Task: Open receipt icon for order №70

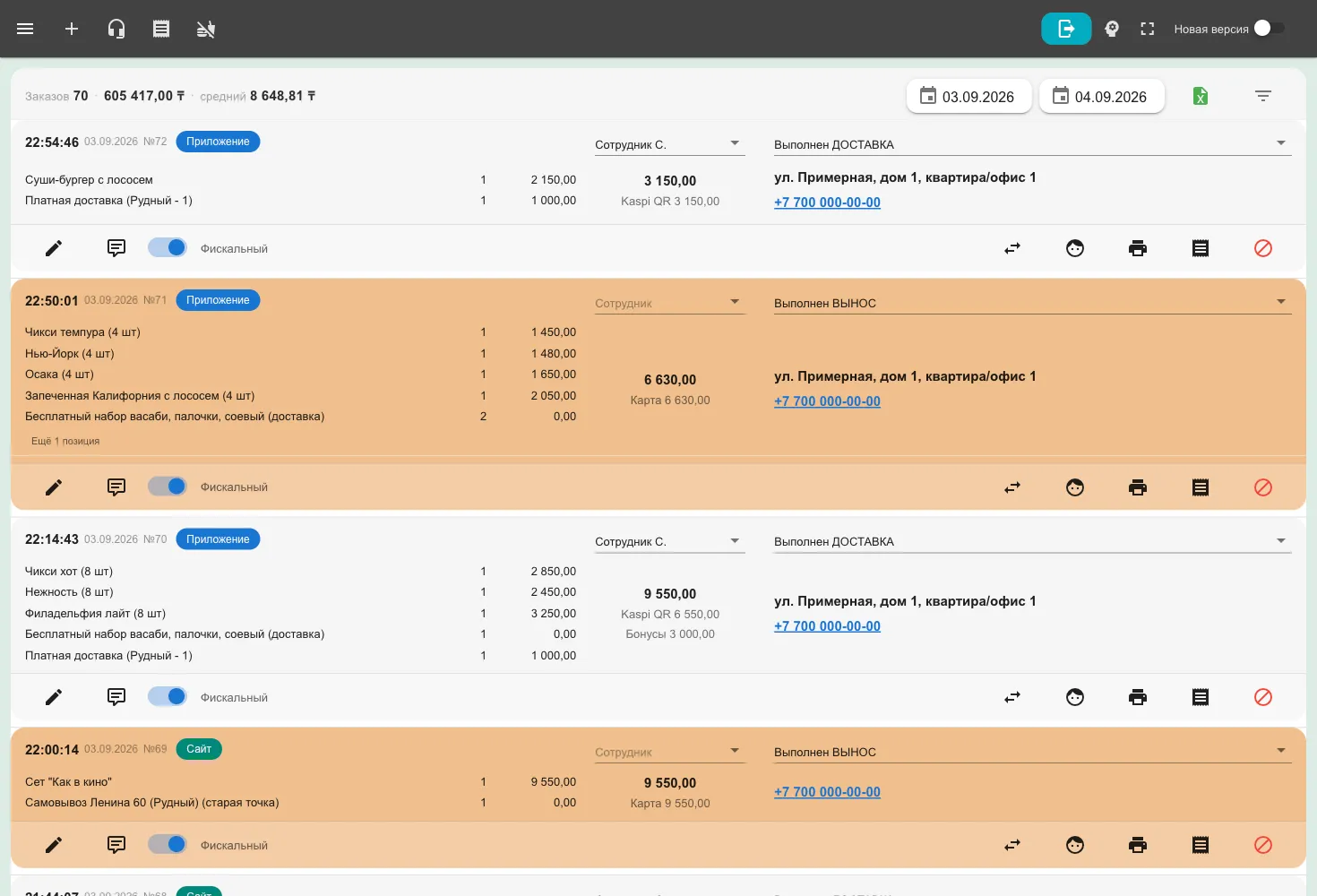Action: click(1201, 697)
